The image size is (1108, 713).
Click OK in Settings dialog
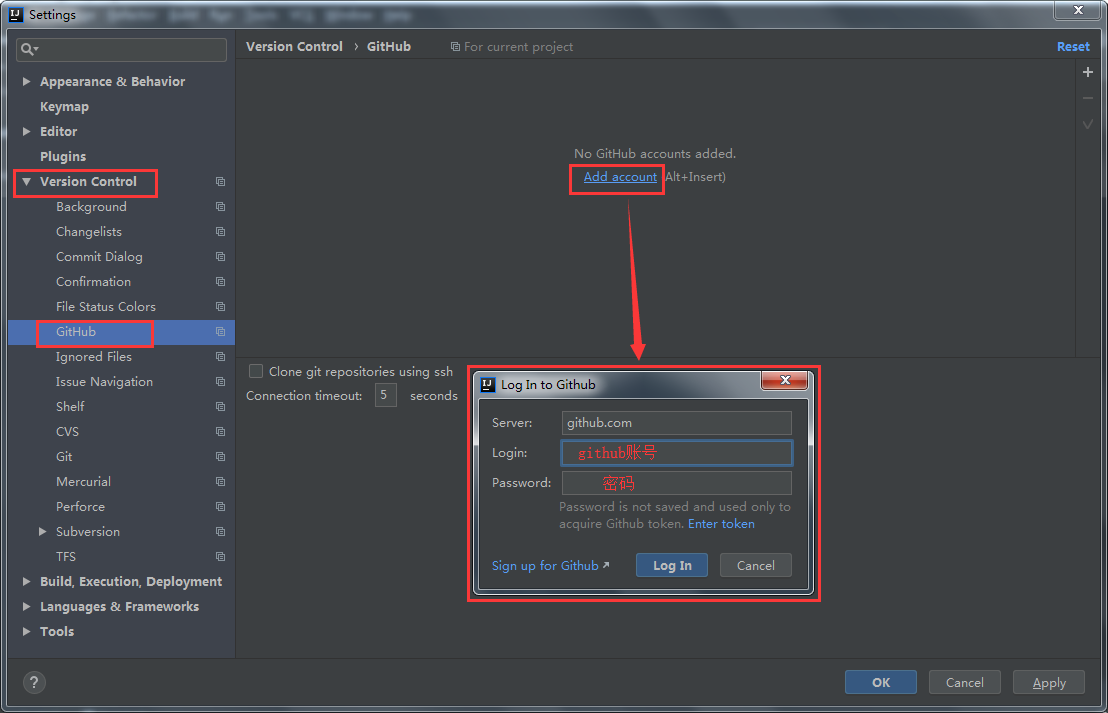point(880,683)
